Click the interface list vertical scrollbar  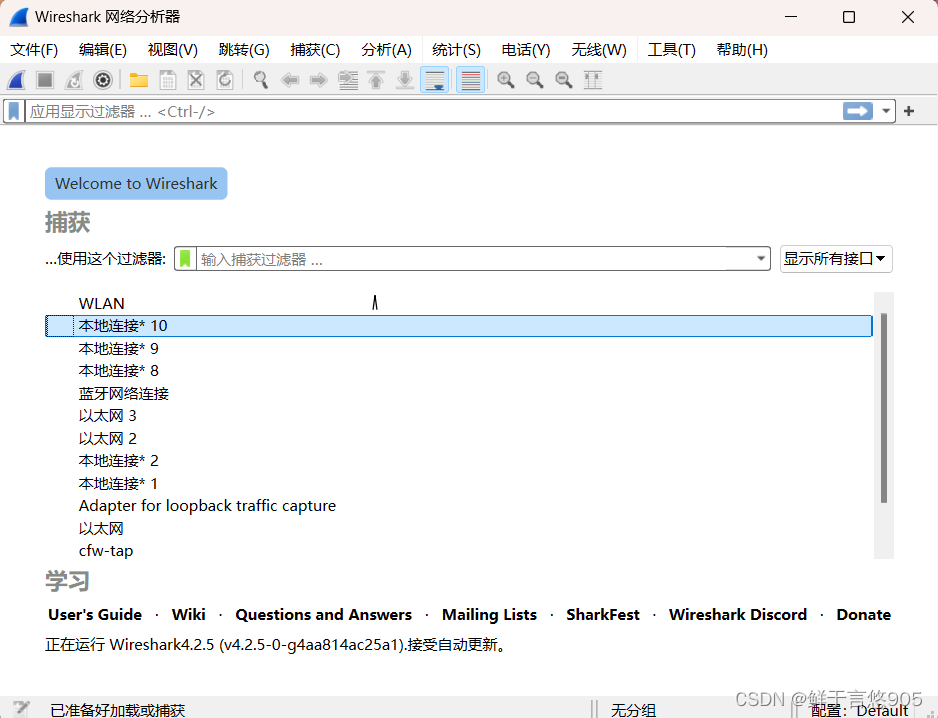point(884,407)
